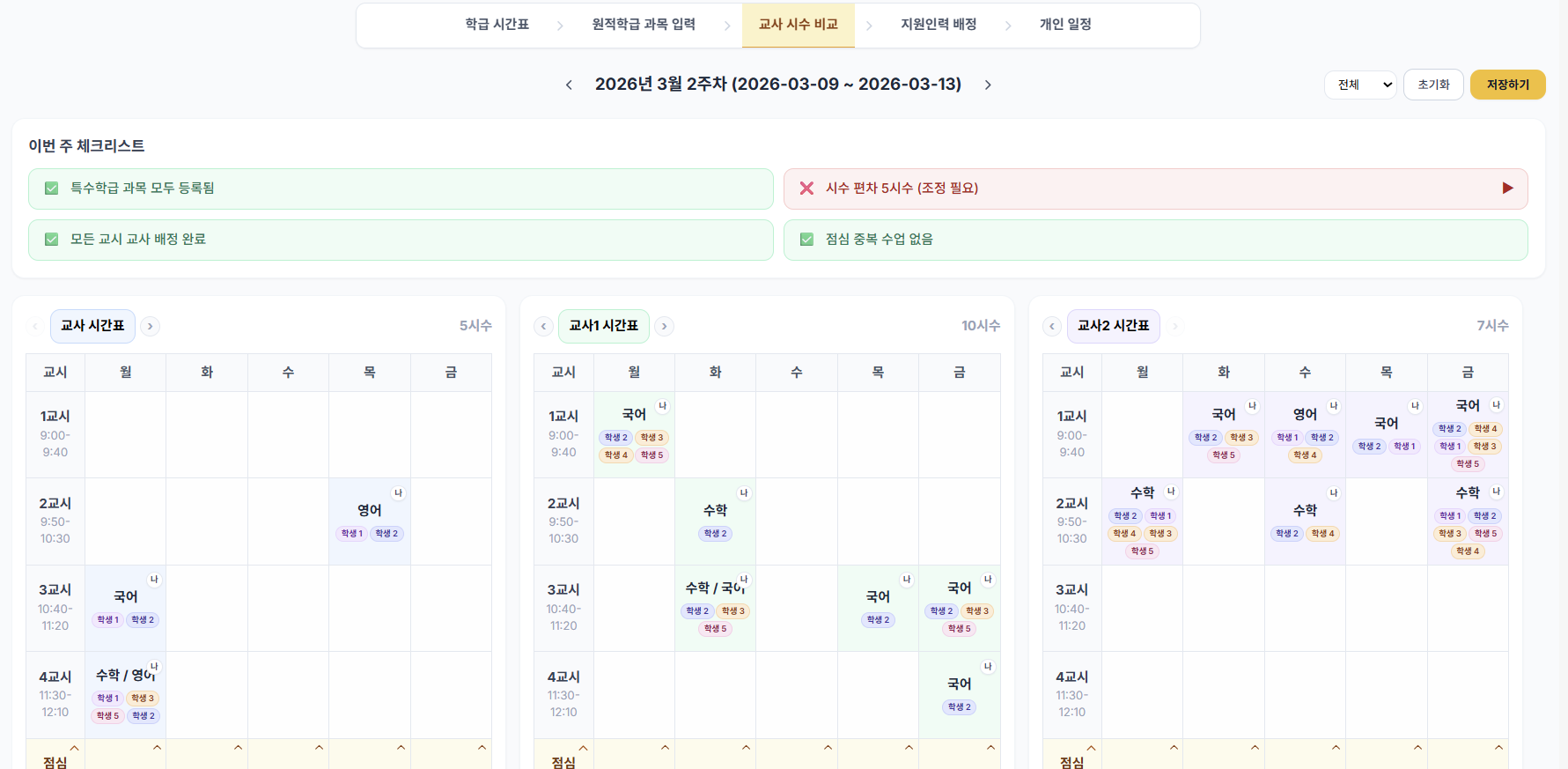The width and height of the screenshot is (1568, 769).
Task: Click the 나 badge on Monday's 국어 cell
Action: 155,580
